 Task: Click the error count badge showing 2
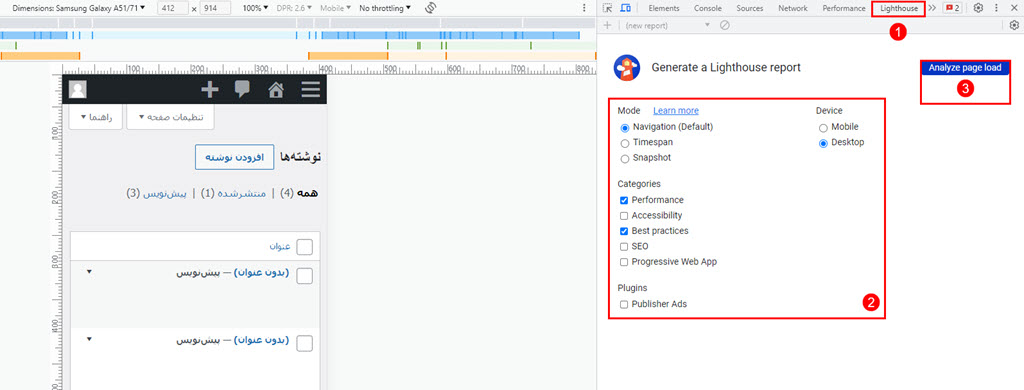click(x=952, y=8)
